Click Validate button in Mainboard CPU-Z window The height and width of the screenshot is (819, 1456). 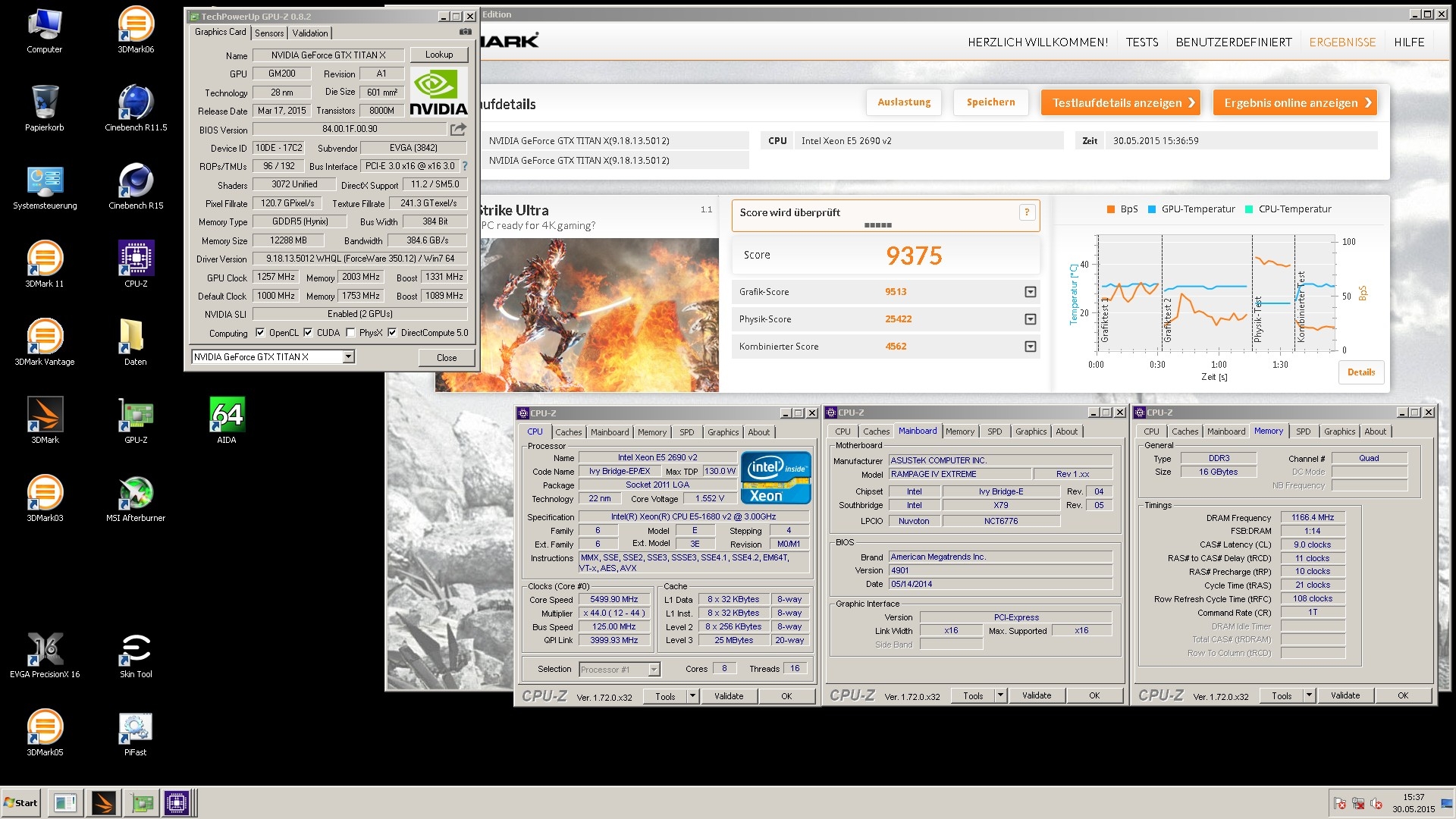[1036, 695]
